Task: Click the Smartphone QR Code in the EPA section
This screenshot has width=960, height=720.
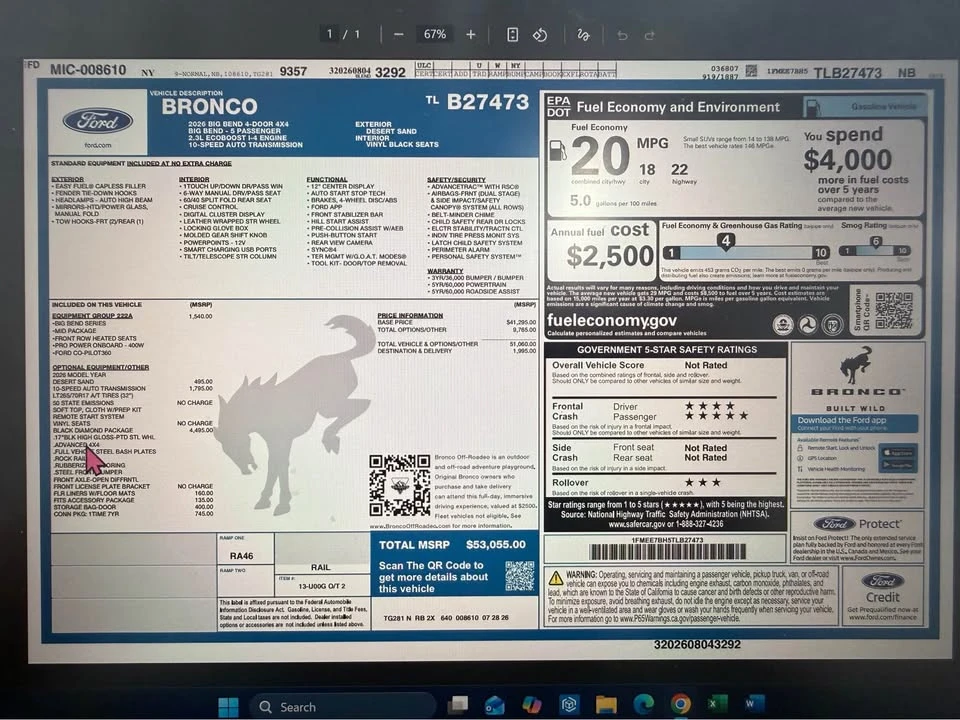Action: click(893, 310)
